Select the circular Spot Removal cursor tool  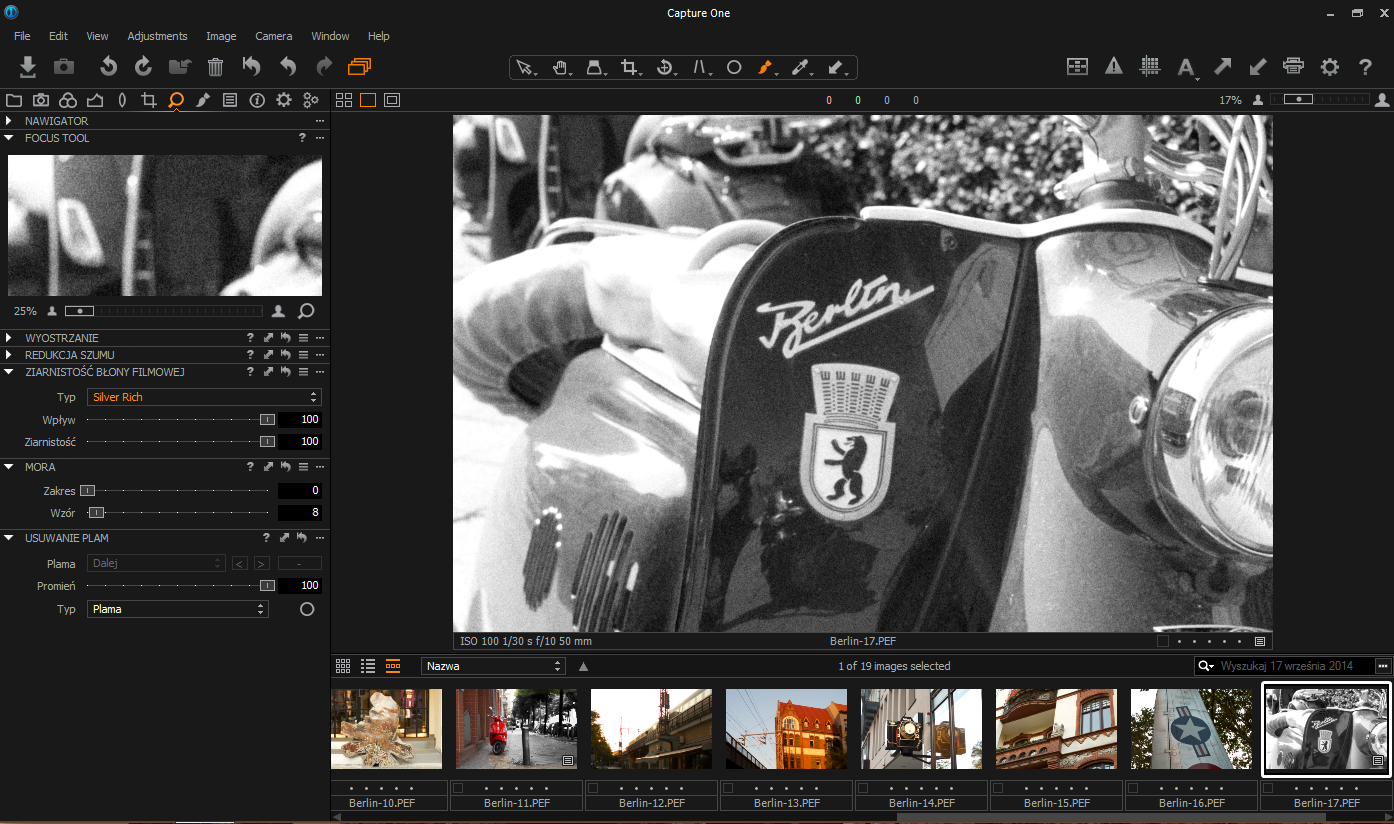[734, 67]
